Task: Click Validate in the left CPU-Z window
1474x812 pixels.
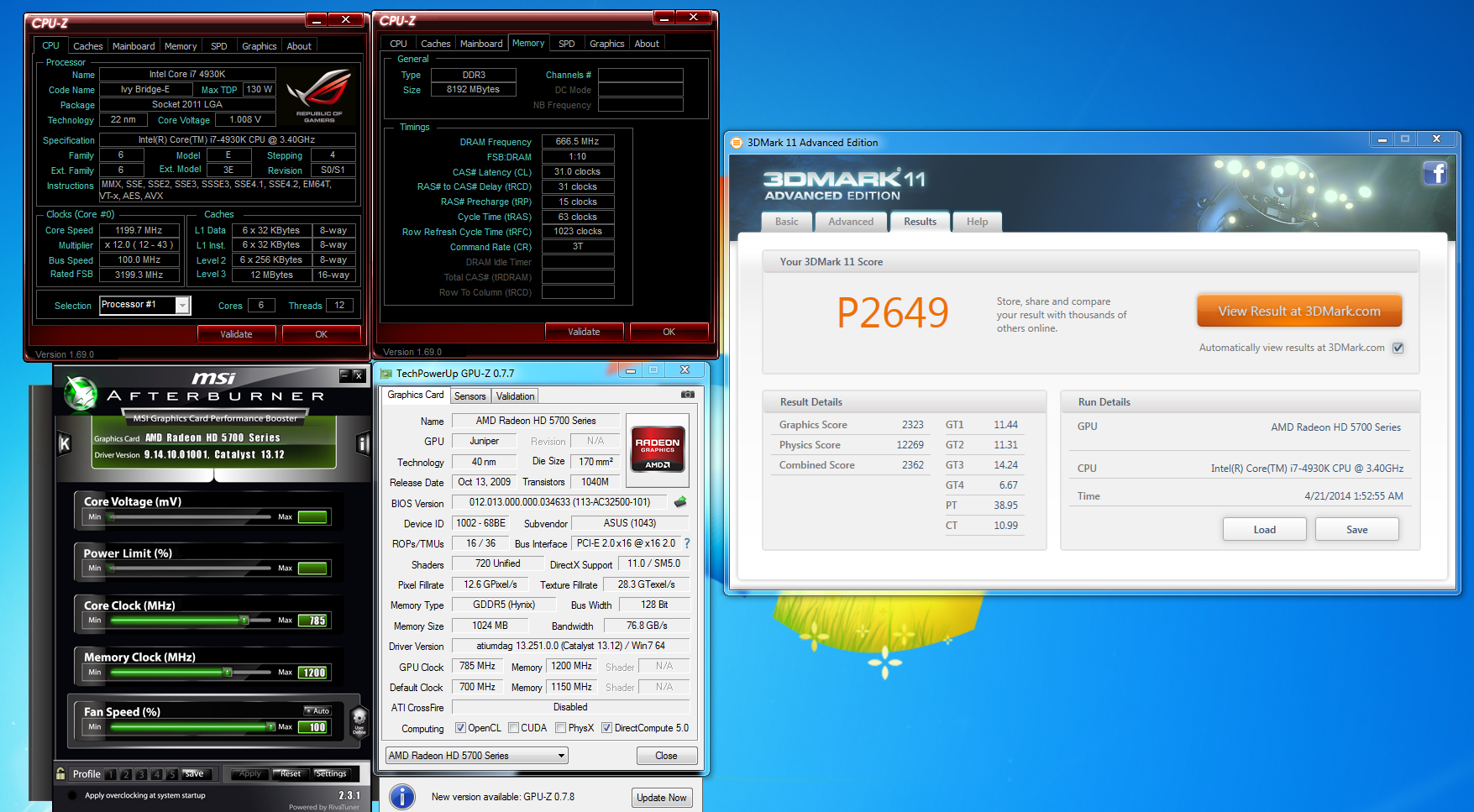Action: (236, 334)
